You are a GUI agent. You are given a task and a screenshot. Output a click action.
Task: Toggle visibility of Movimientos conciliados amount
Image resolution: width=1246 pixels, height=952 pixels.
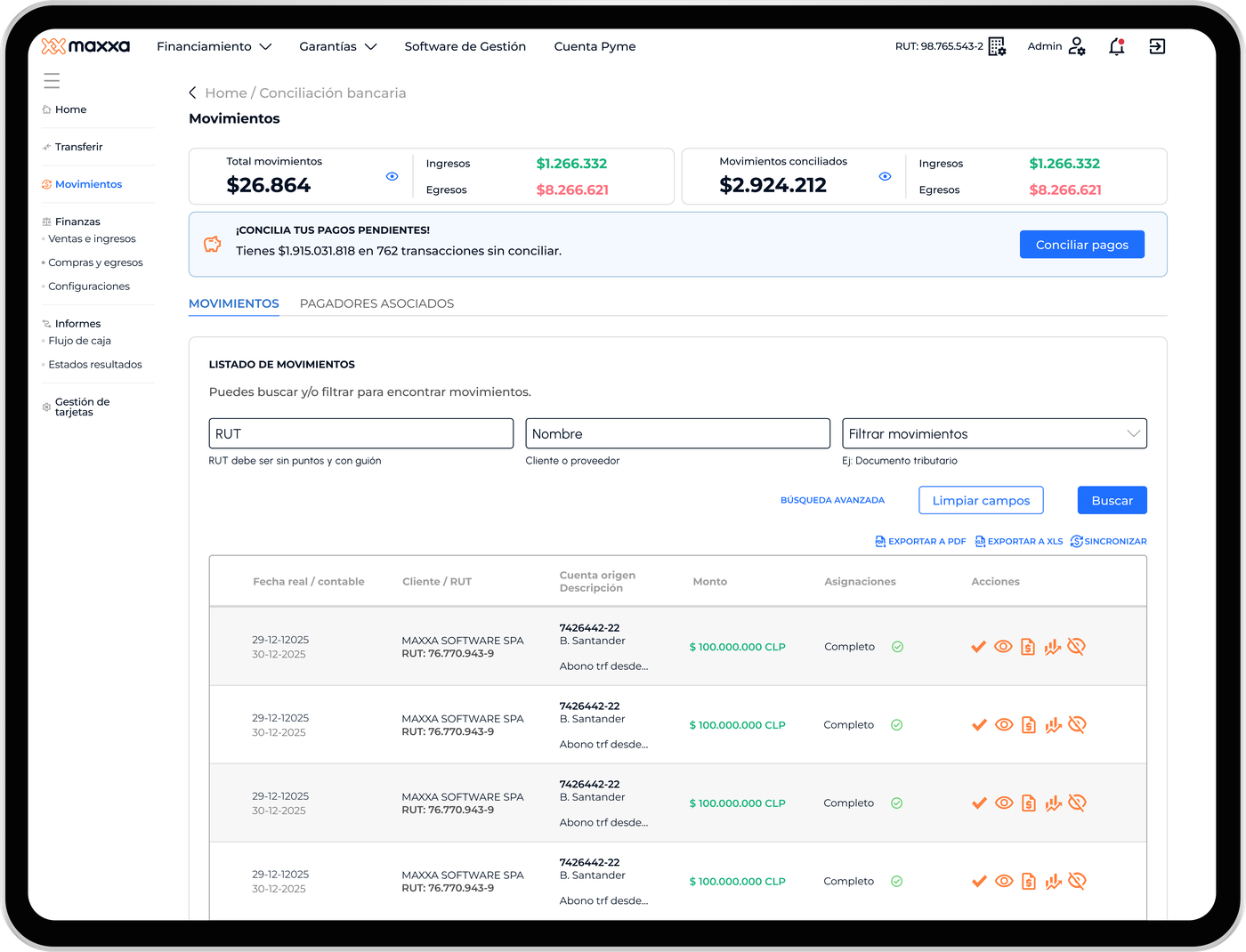[x=885, y=176]
